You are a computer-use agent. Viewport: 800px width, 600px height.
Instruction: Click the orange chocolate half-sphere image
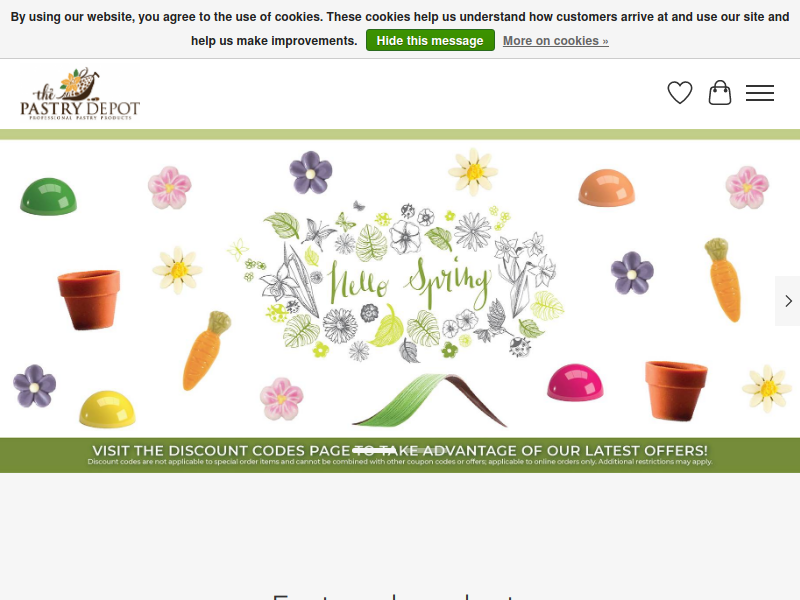tap(606, 188)
